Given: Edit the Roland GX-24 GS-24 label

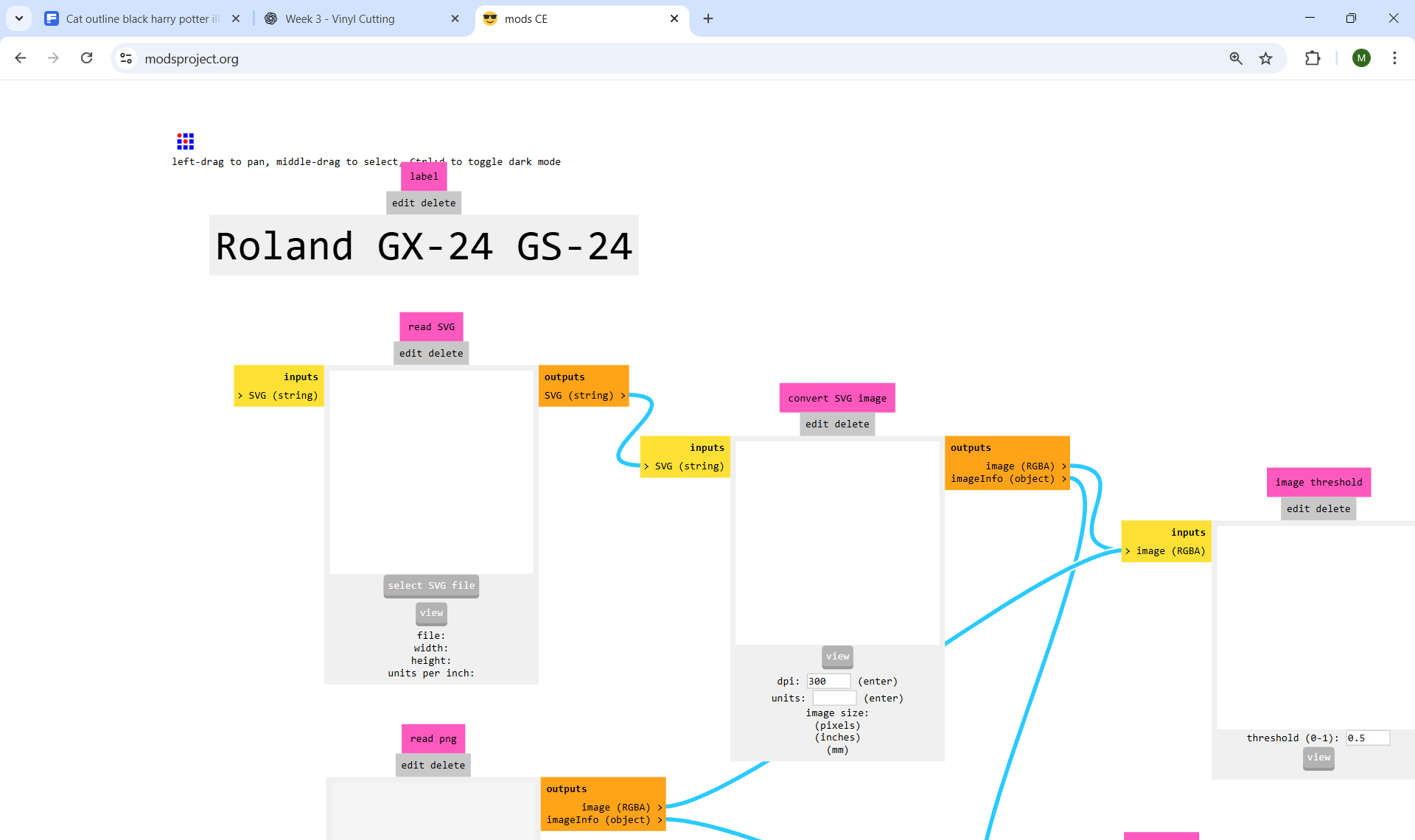Looking at the screenshot, I should [404, 203].
